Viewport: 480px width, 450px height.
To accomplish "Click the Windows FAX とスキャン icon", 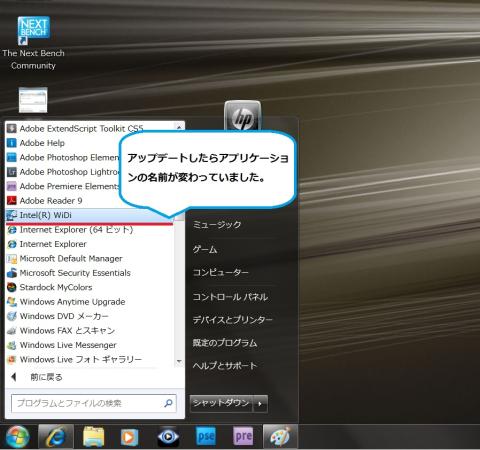I will click(x=12, y=331).
